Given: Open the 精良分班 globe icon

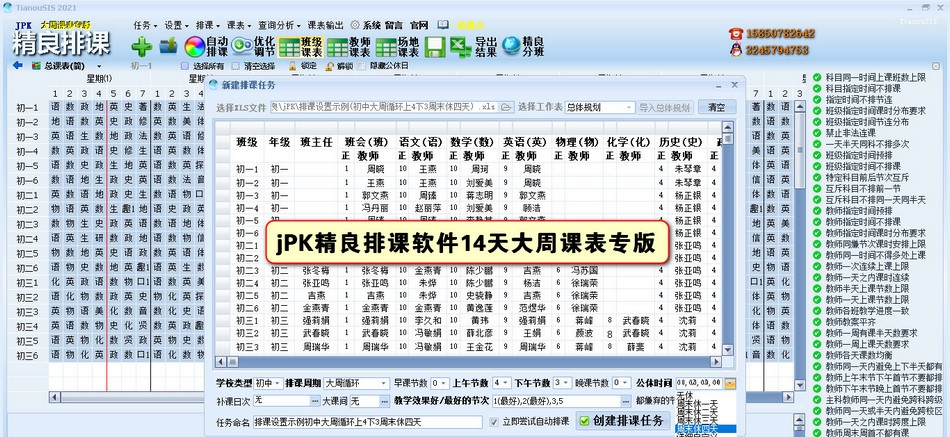Looking at the screenshot, I should pyautogui.click(x=523, y=47).
